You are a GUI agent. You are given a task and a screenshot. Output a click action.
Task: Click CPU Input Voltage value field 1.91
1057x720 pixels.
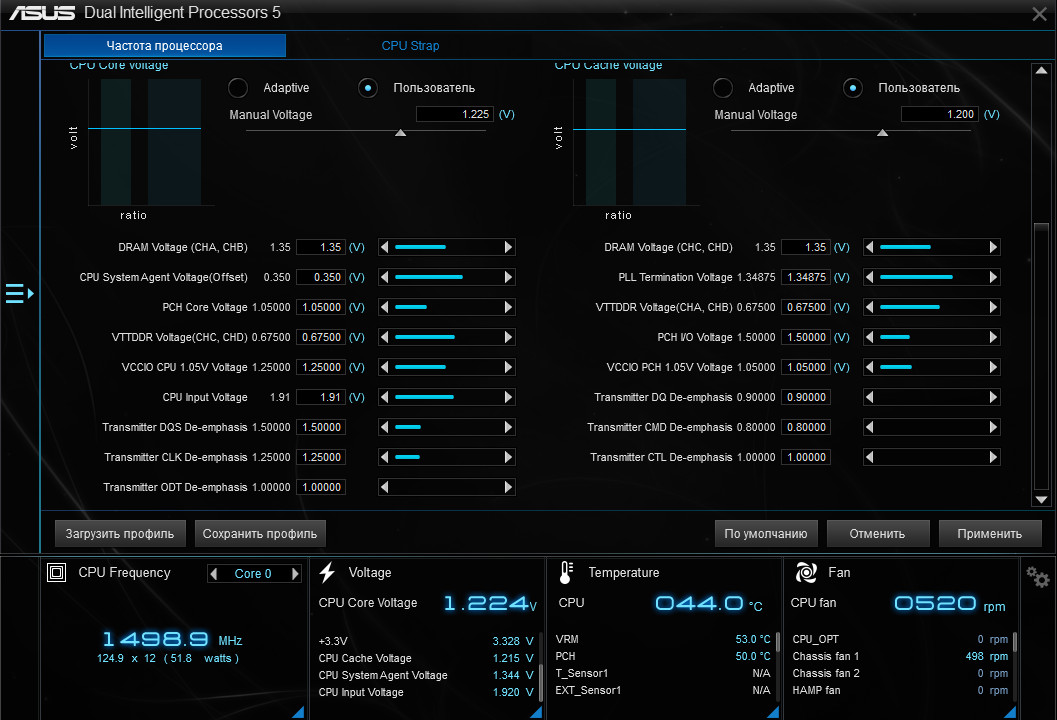tap(321, 397)
